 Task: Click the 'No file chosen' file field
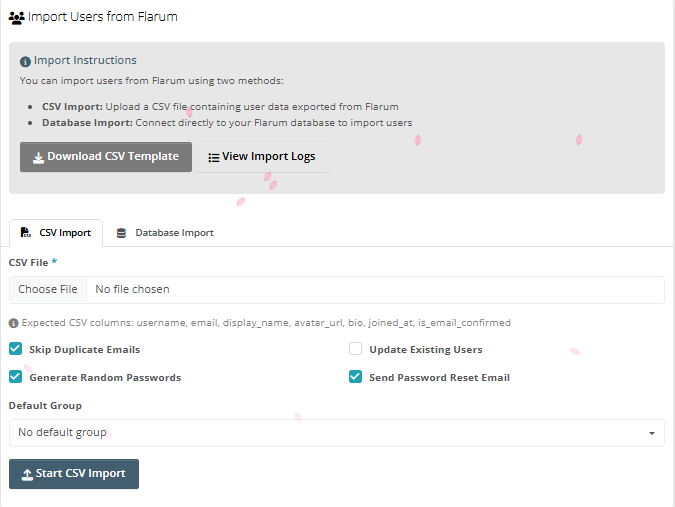pyautogui.click(x=337, y=290)
